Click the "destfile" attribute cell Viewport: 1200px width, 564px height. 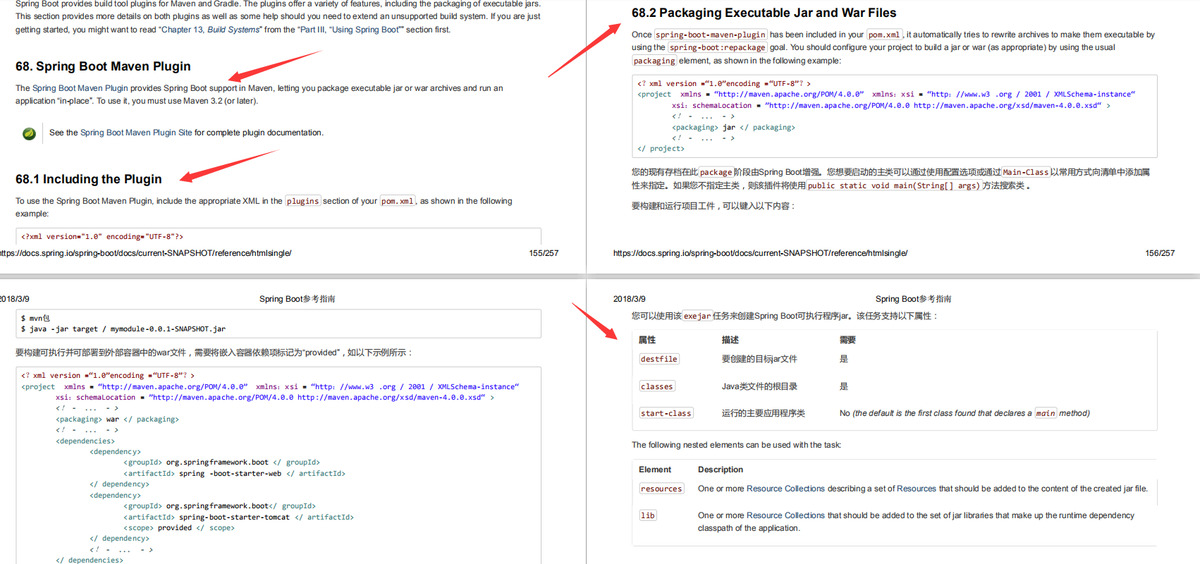[659, 358]
